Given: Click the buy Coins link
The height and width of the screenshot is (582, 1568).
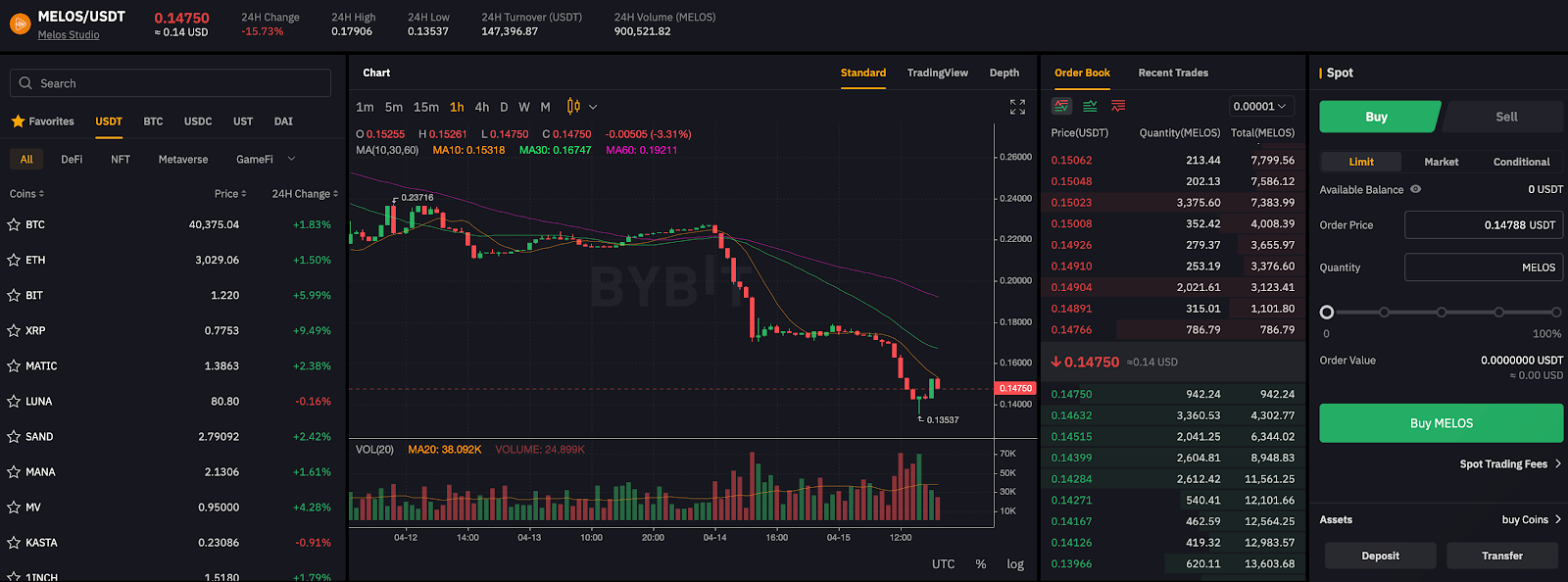Looking at the screenshot, I should pyautogui.click(x=1532, y=519).
